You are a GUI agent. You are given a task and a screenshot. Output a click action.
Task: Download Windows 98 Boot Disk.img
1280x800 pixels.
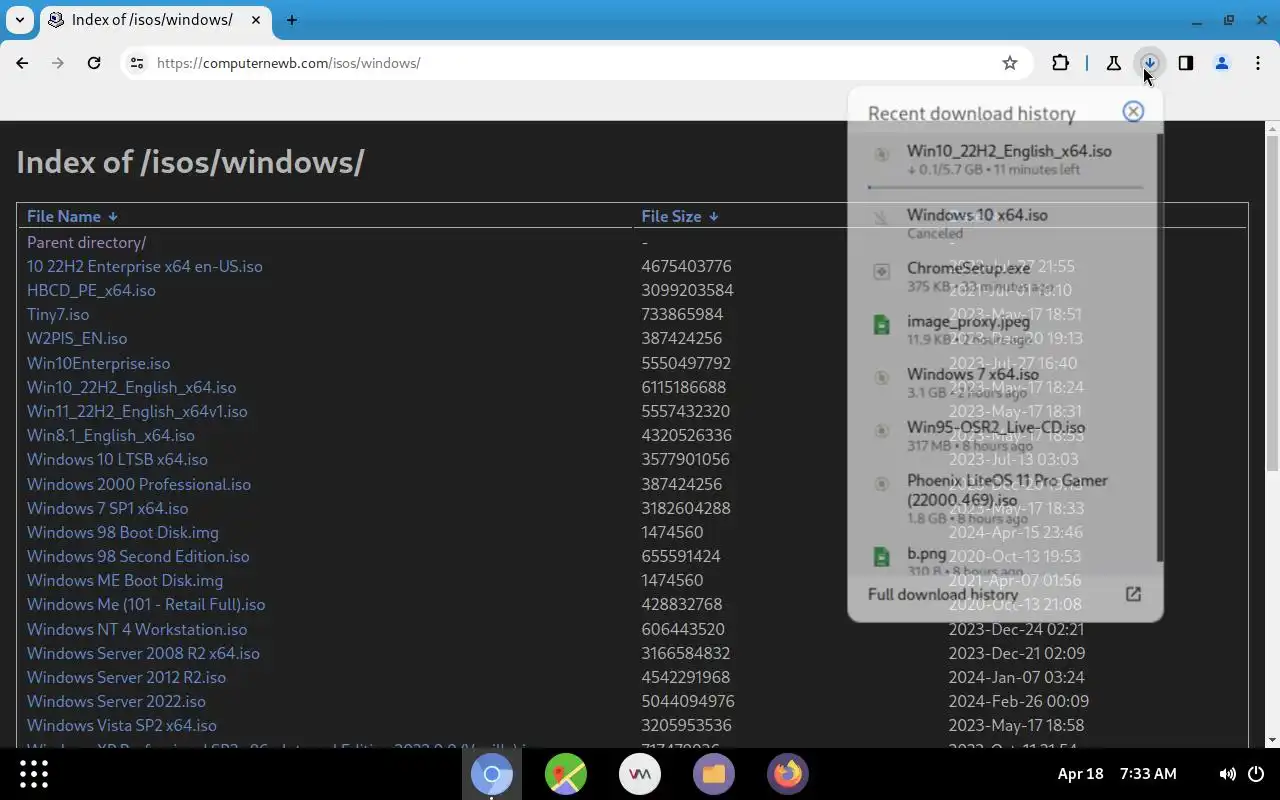tap(123, 532)
